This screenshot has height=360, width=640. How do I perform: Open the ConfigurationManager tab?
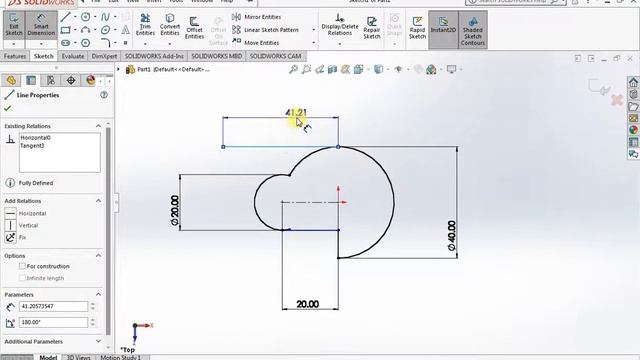tap(51, 80)
